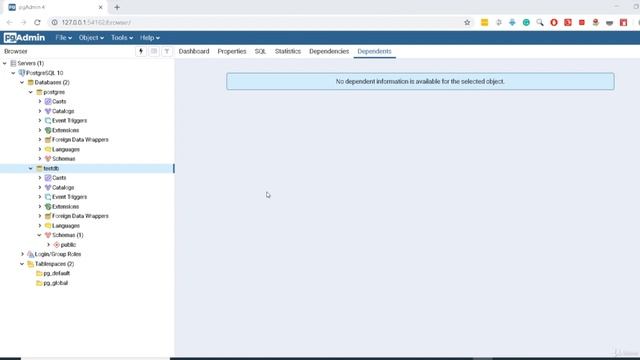This screenshot has width=640, height=360.
Task: Collapse the testdb database node
Action: (x=31, y=168)
